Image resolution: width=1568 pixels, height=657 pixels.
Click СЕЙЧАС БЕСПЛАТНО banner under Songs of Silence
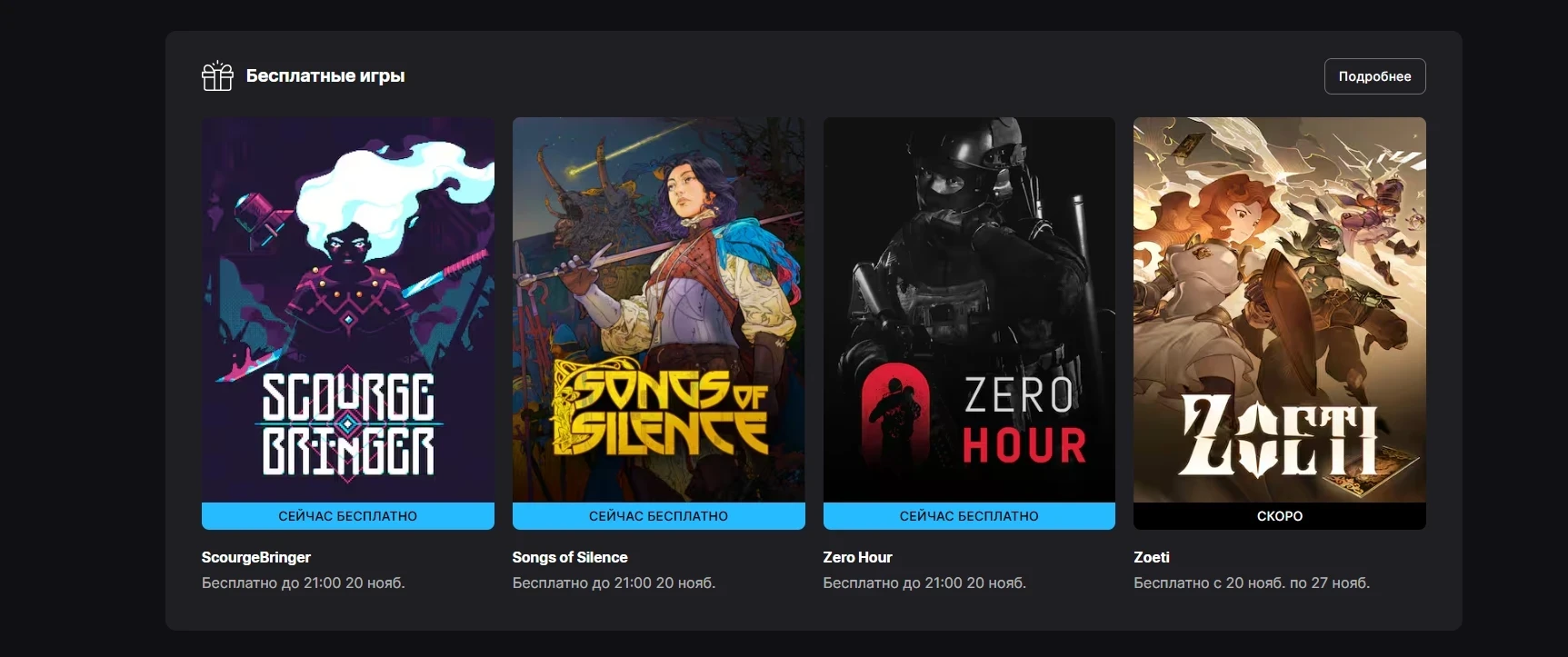[658, 516]
